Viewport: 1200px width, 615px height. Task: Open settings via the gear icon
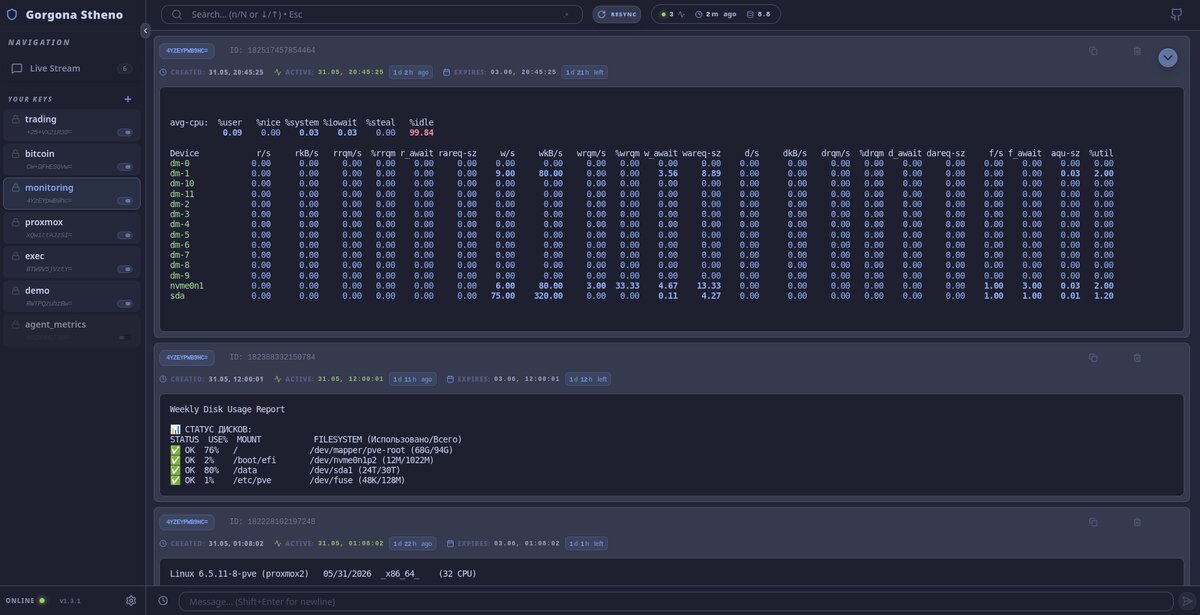pyautogui.click(x=131, y=601)
